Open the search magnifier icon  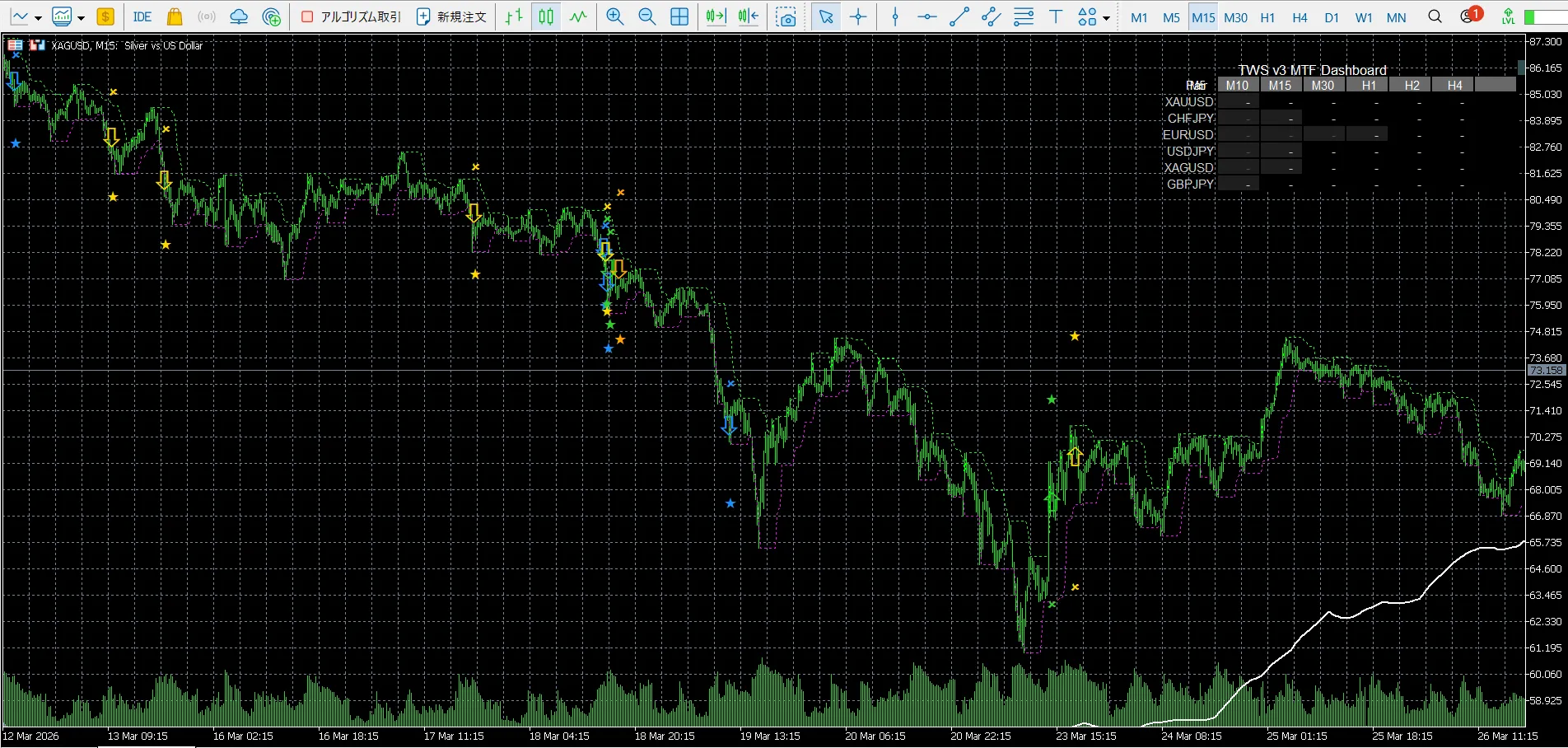[1435, 16]
